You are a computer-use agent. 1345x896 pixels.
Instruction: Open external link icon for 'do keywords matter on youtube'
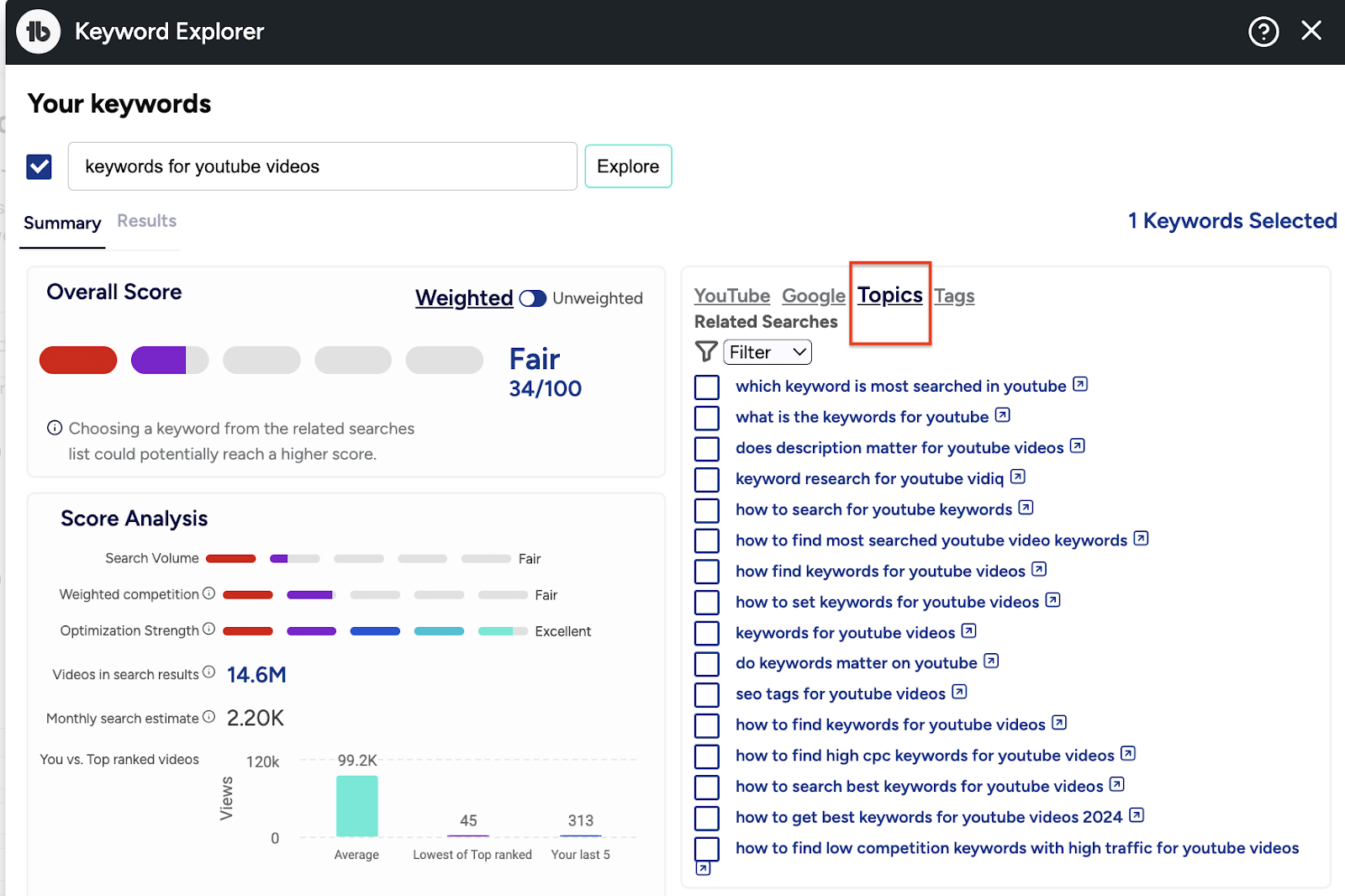pos(991,661)
